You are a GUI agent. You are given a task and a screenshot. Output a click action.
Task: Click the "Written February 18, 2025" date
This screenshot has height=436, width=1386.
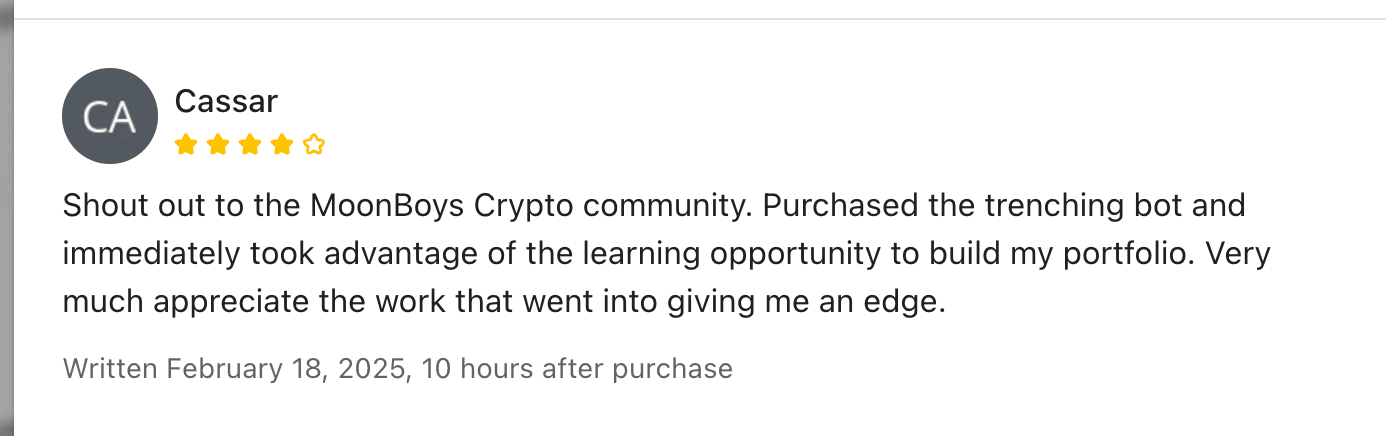(234, 369)
